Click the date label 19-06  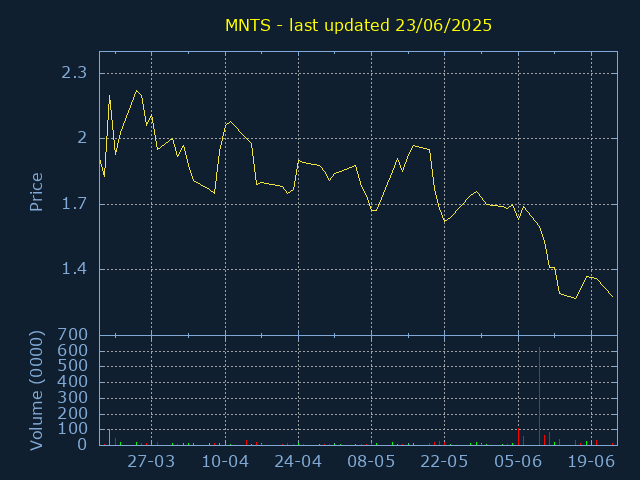tap(591, 462)
